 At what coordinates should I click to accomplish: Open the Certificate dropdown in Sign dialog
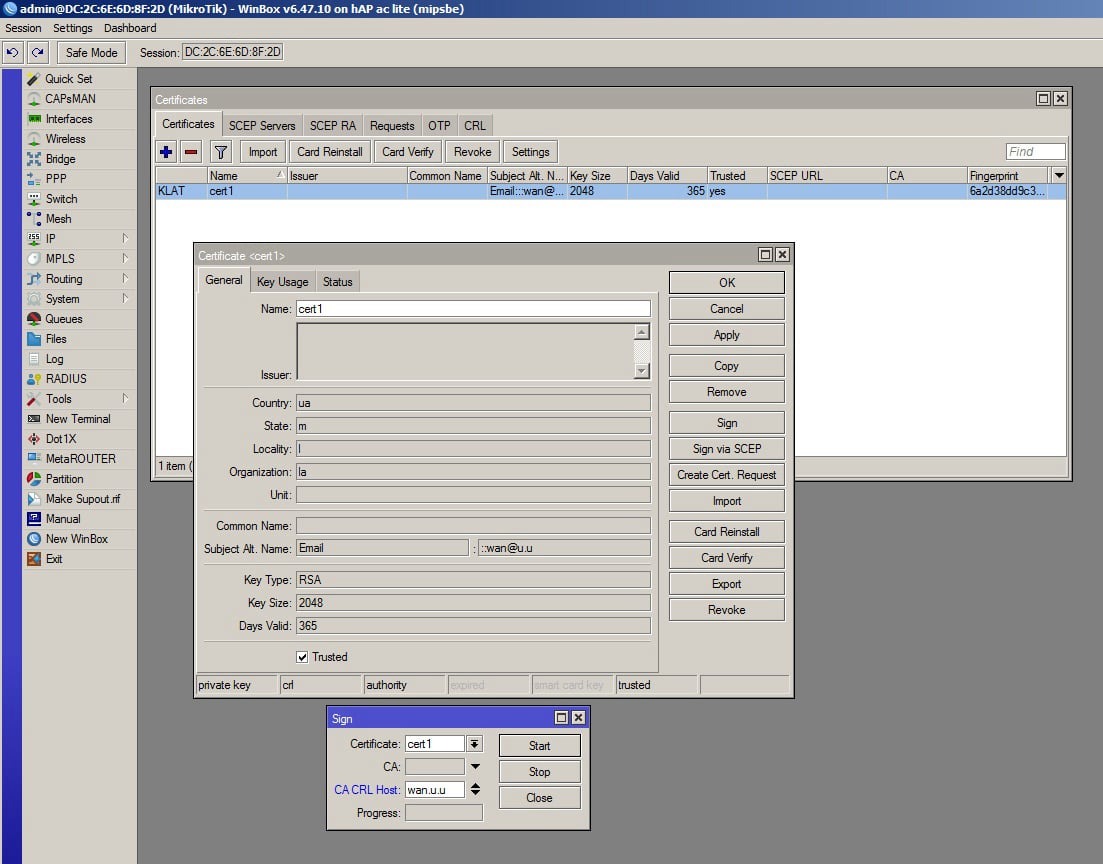475,744
